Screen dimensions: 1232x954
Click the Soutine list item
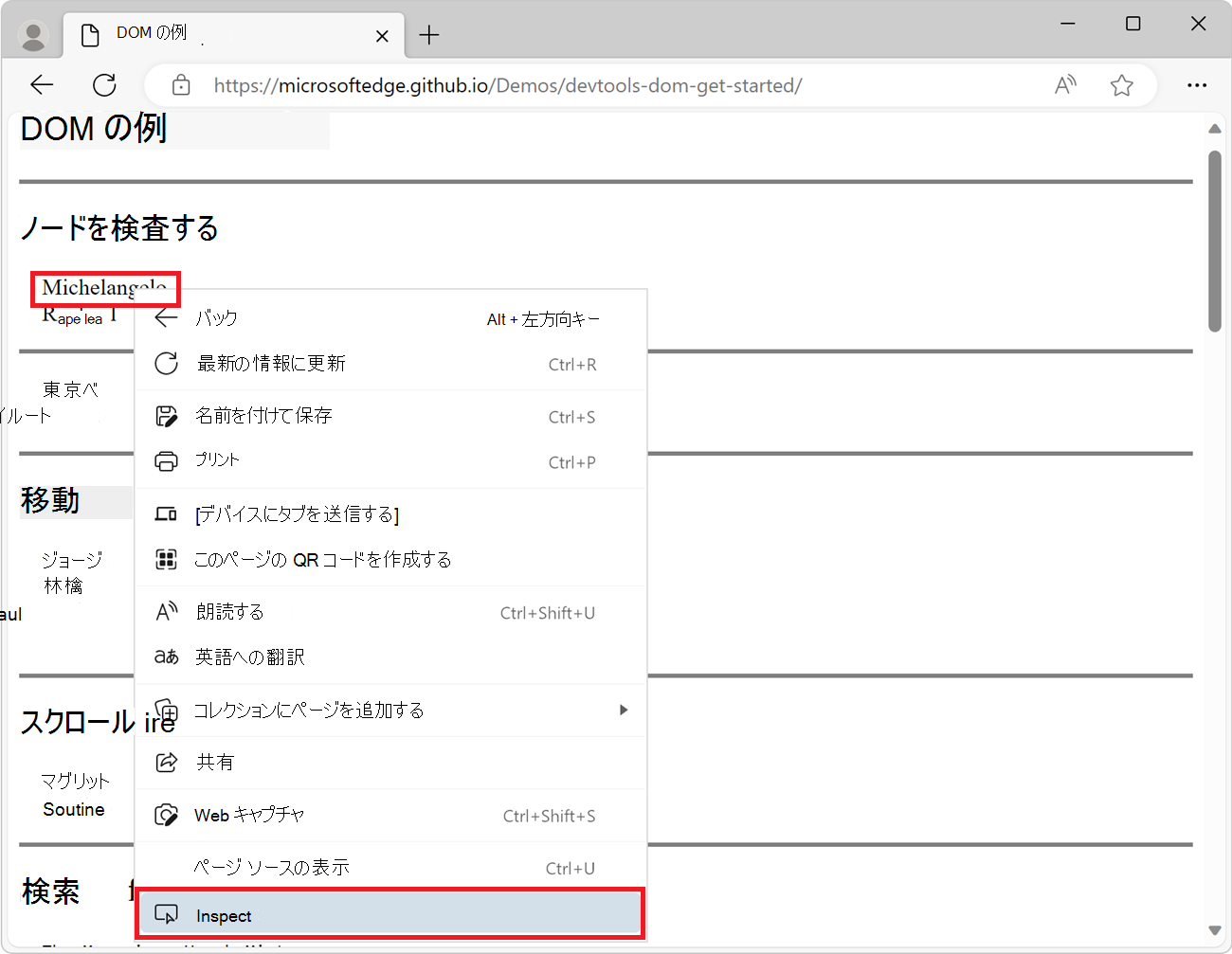pos(74,810)
